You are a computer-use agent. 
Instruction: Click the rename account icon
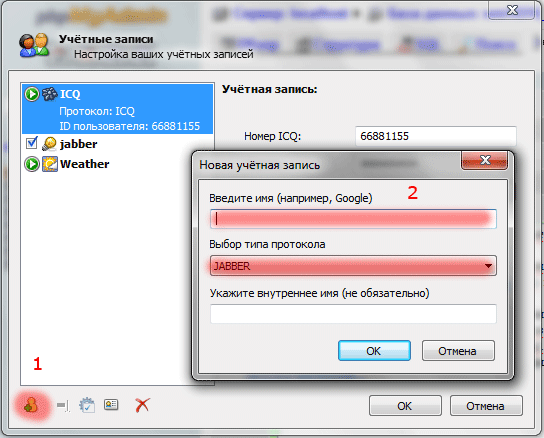(x=63, y=405)
